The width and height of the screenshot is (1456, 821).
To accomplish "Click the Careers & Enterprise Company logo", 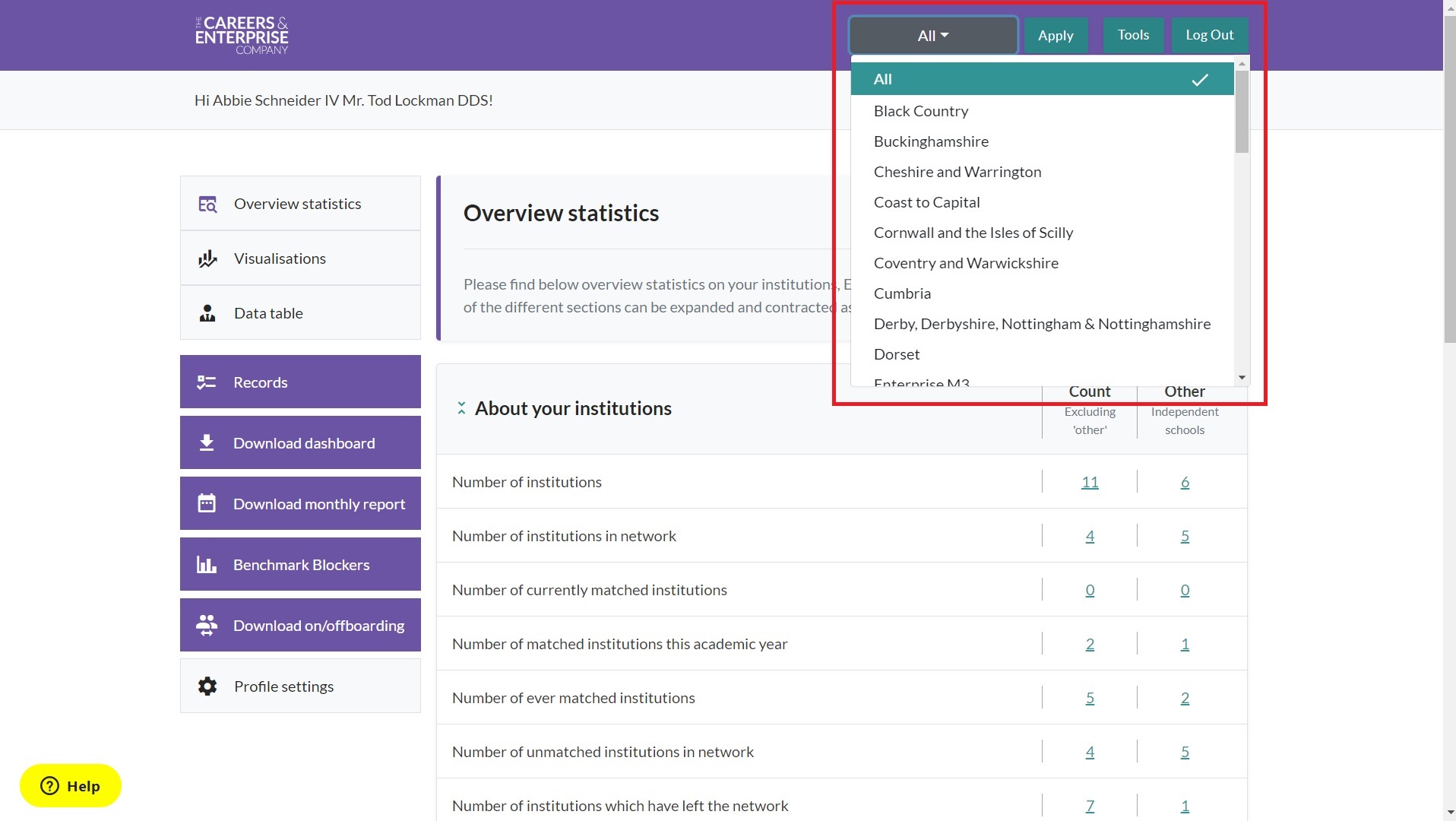I will 242,35.
